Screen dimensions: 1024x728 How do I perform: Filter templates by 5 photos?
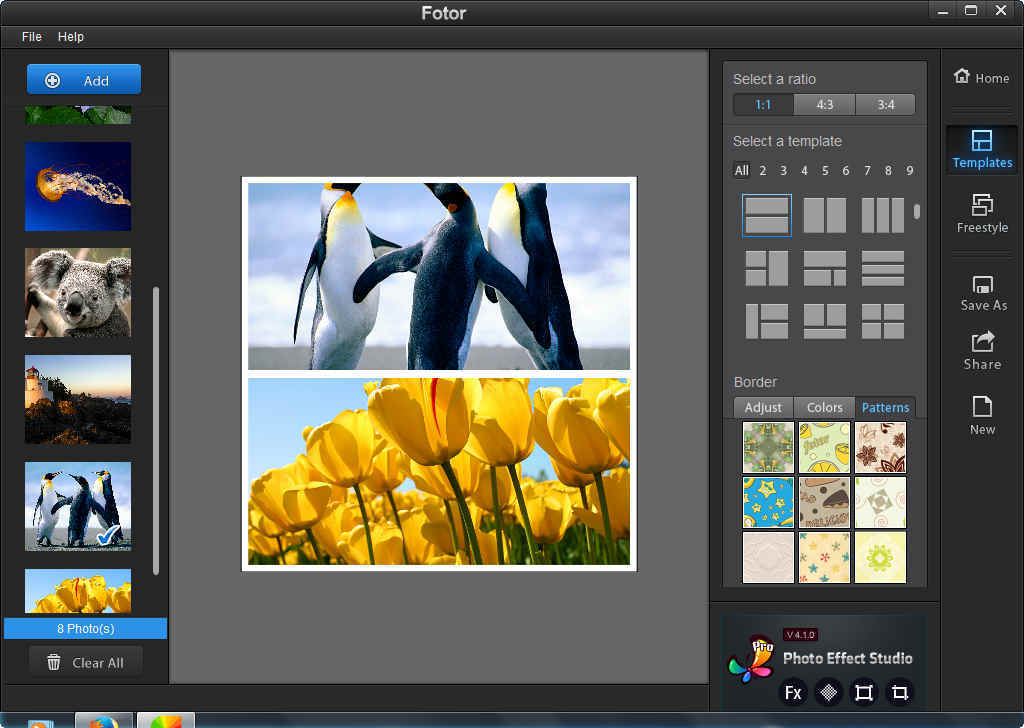pyautogui.click(x=825, y=170)
